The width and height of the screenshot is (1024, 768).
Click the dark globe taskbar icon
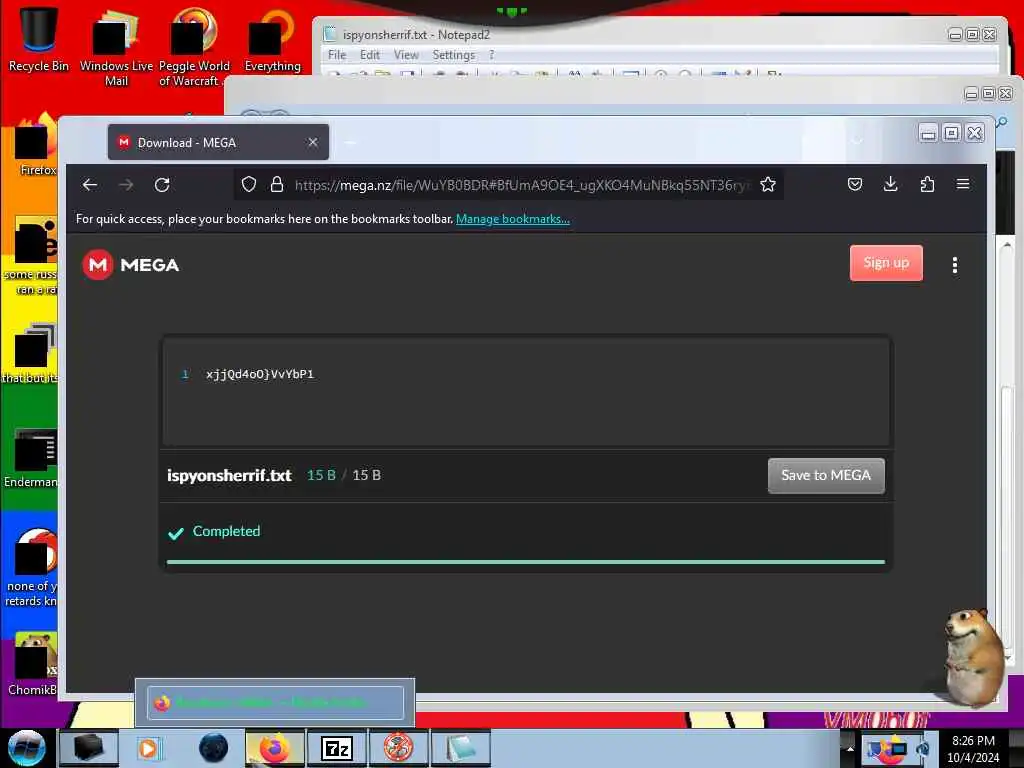pos(214,748)
